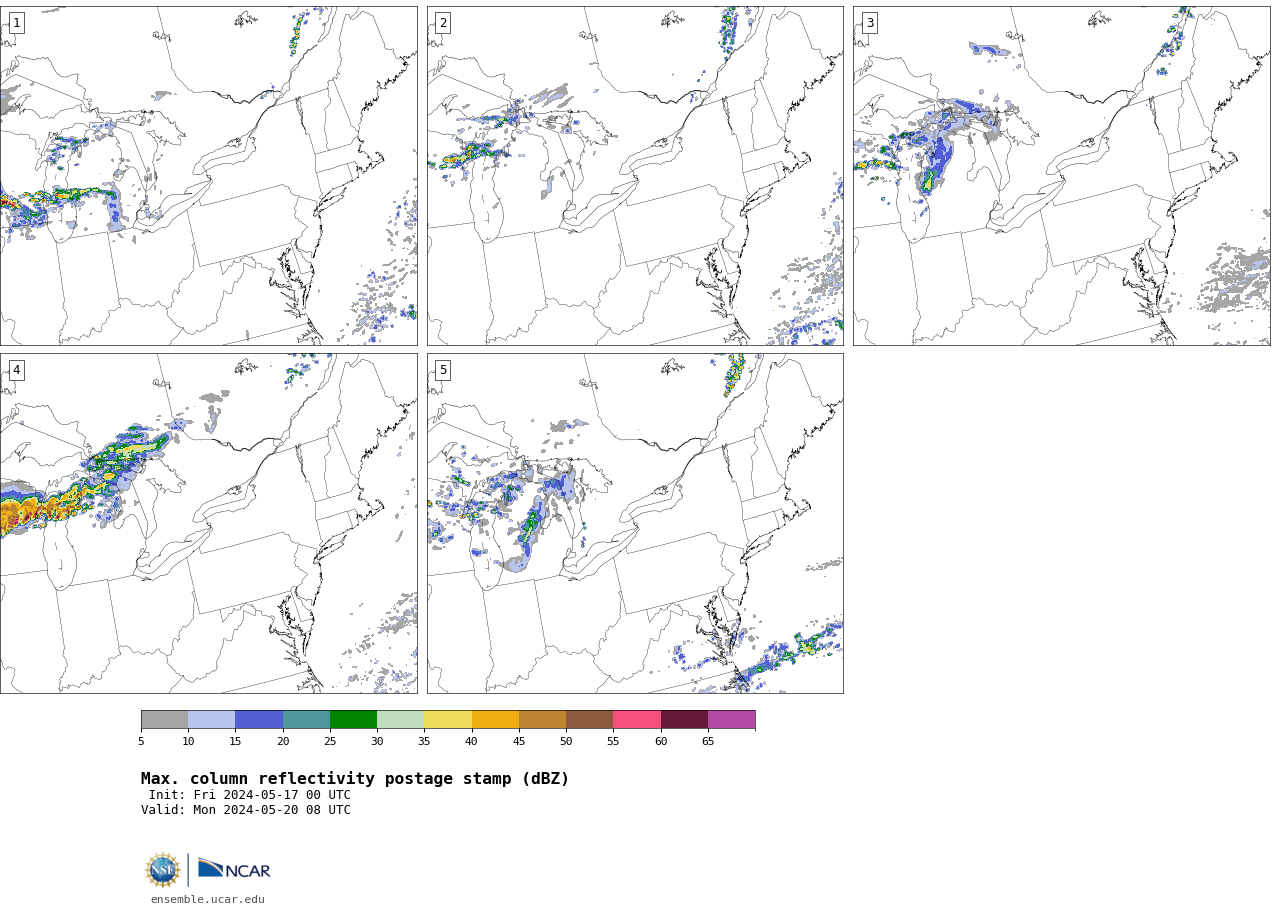Open ensemble member 5 reflectivity map
Screen dimensions: 1280x910
(635, 523)
